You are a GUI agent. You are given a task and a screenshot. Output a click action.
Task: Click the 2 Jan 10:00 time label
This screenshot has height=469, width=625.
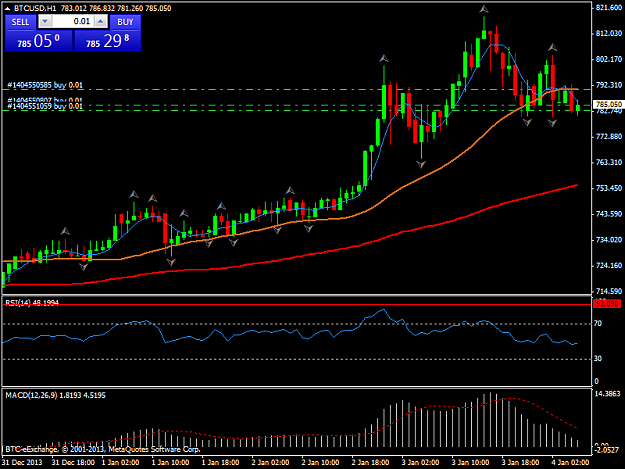[320, 462]
